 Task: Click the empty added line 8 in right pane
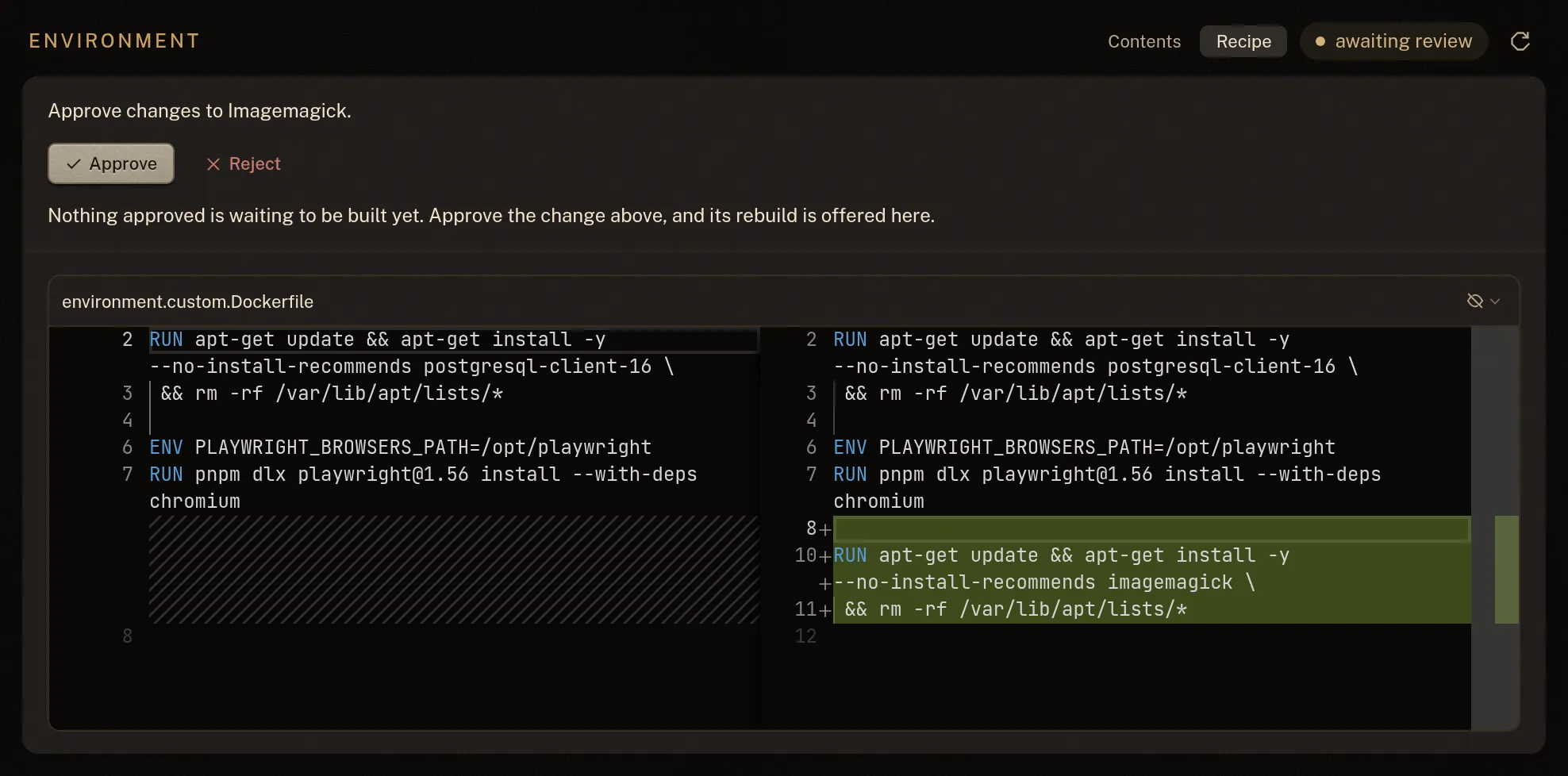1151,528
